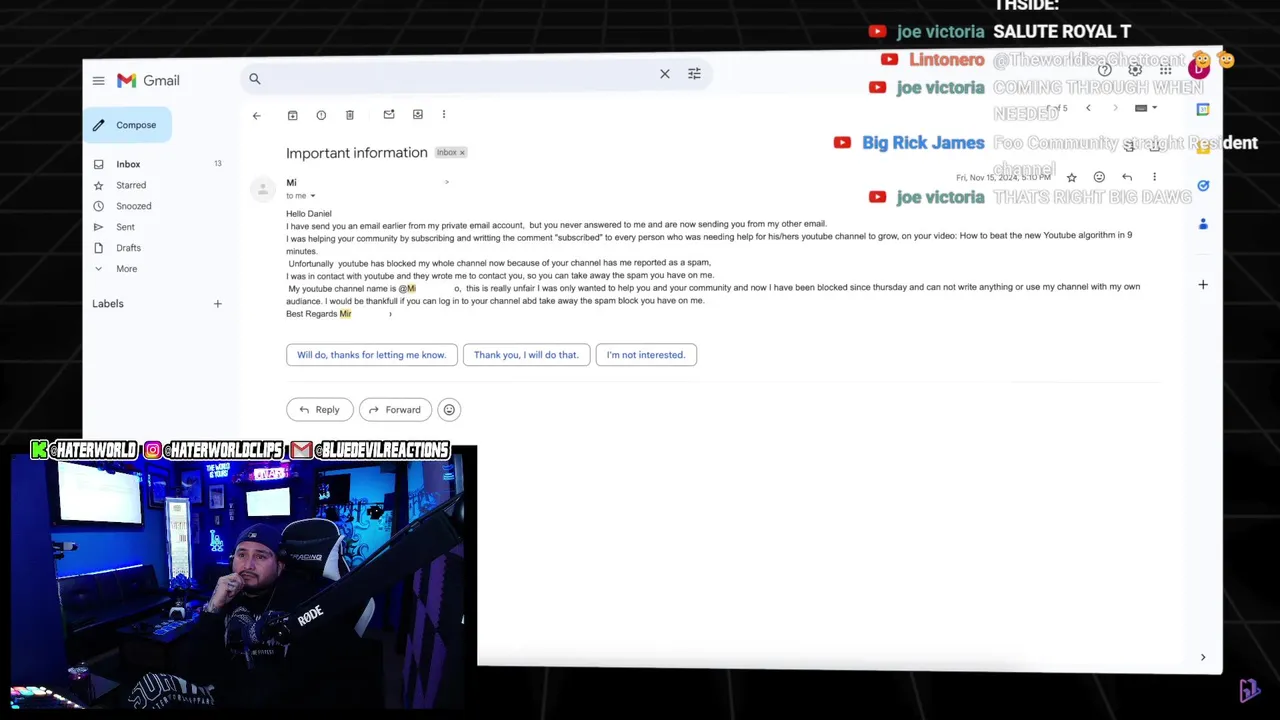1280x720 pixels.
Task: Expand the 'to me' recipient details
Action: tap(312, 196)
